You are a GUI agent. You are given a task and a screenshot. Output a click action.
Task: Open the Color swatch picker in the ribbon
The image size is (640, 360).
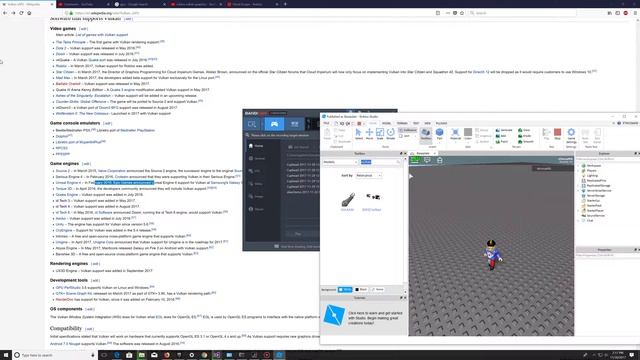pyautogui.click(x=468, y=134)
